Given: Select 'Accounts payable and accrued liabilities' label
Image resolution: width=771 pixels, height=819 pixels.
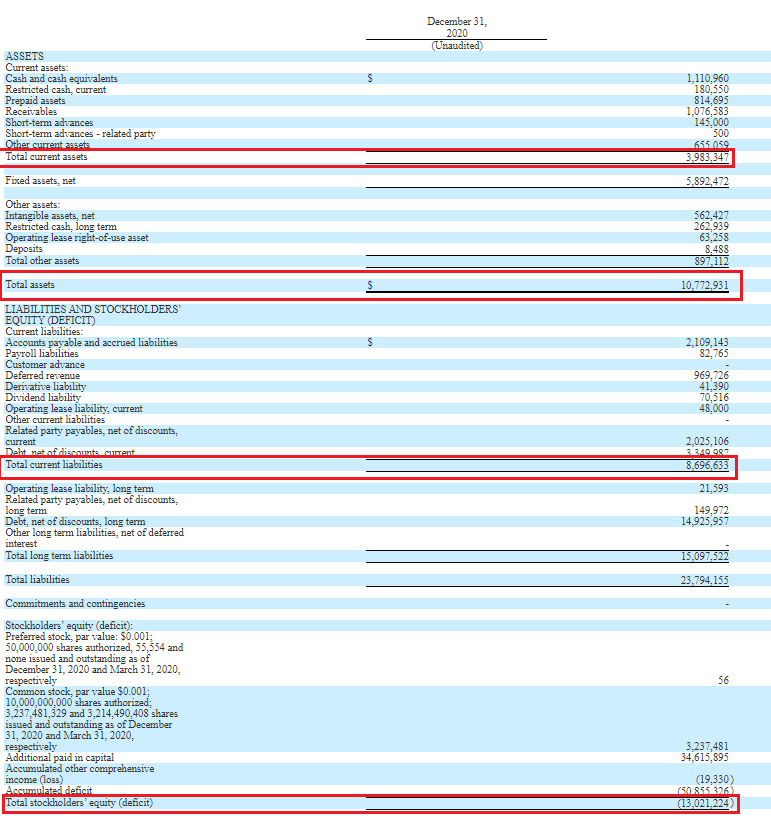Looking at the screenshot, I should coord(91,343).
